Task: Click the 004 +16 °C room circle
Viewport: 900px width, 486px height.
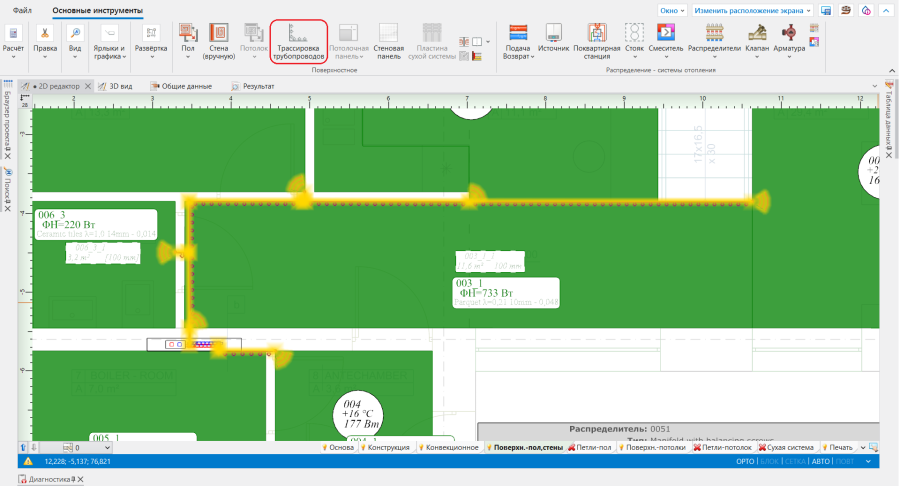Action: click(x=358, y=414)
